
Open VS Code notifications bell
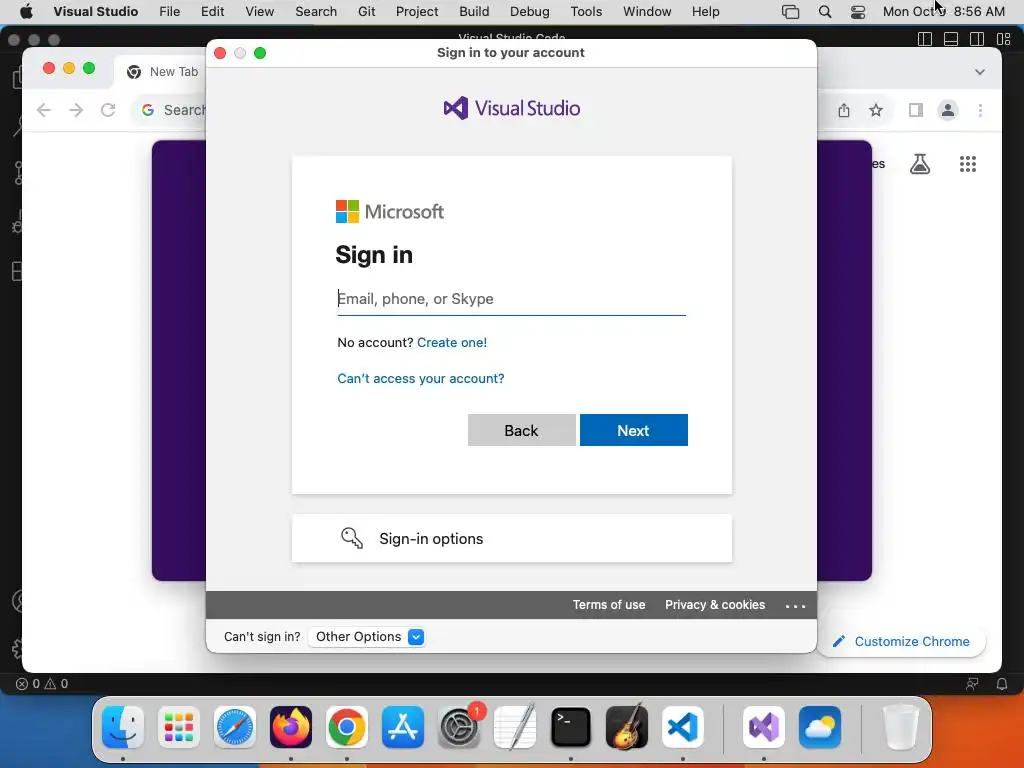point(1001,684)
